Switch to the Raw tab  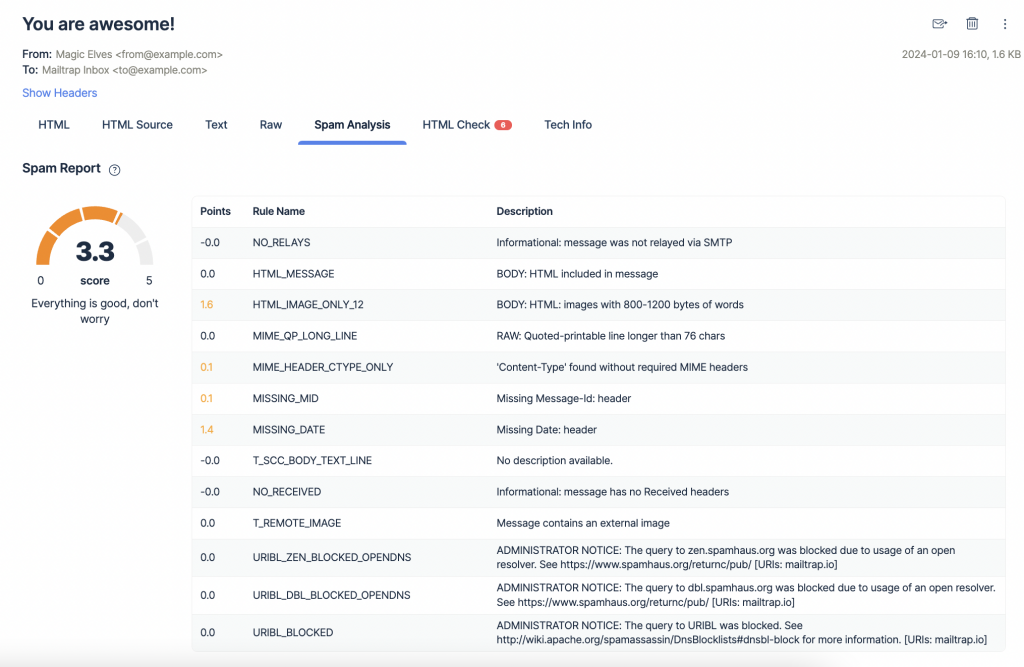coord(271,125)
